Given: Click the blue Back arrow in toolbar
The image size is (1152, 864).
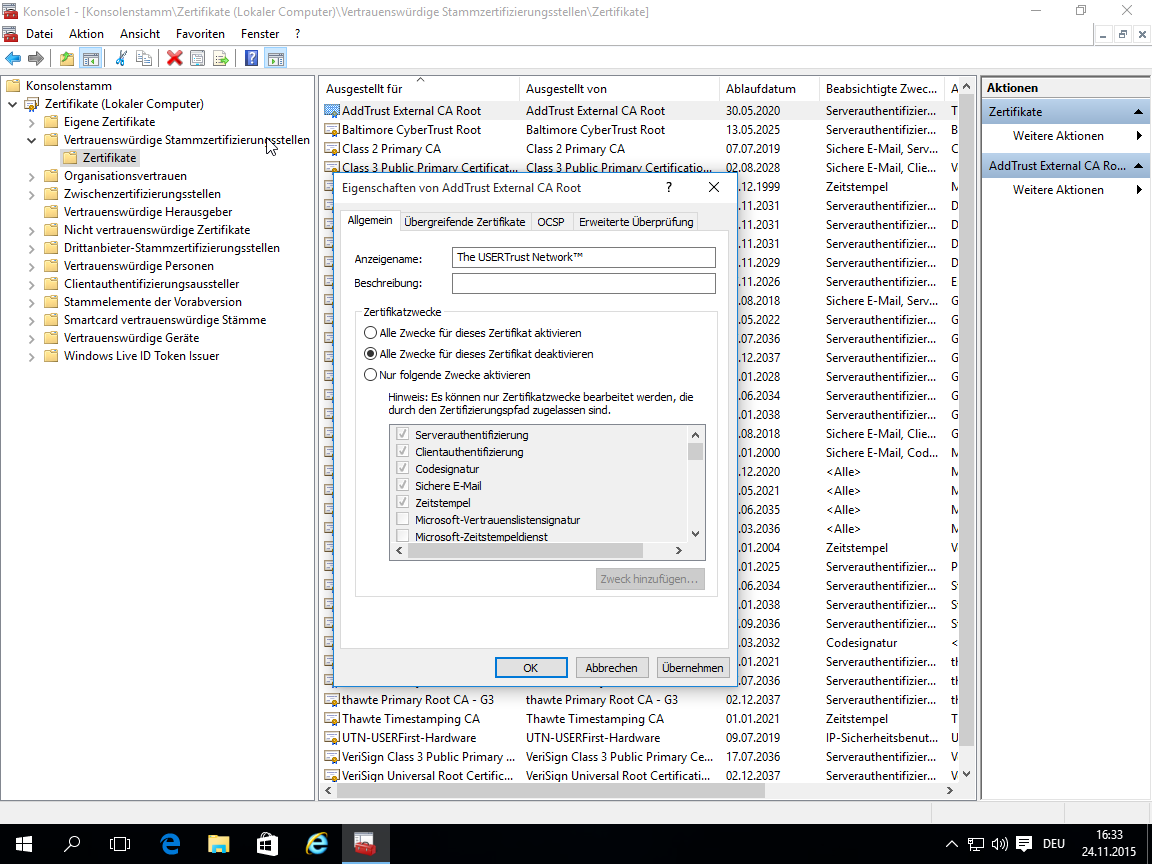Looking at the screenshot, I should pyautogui.click(x=13, y=58).
